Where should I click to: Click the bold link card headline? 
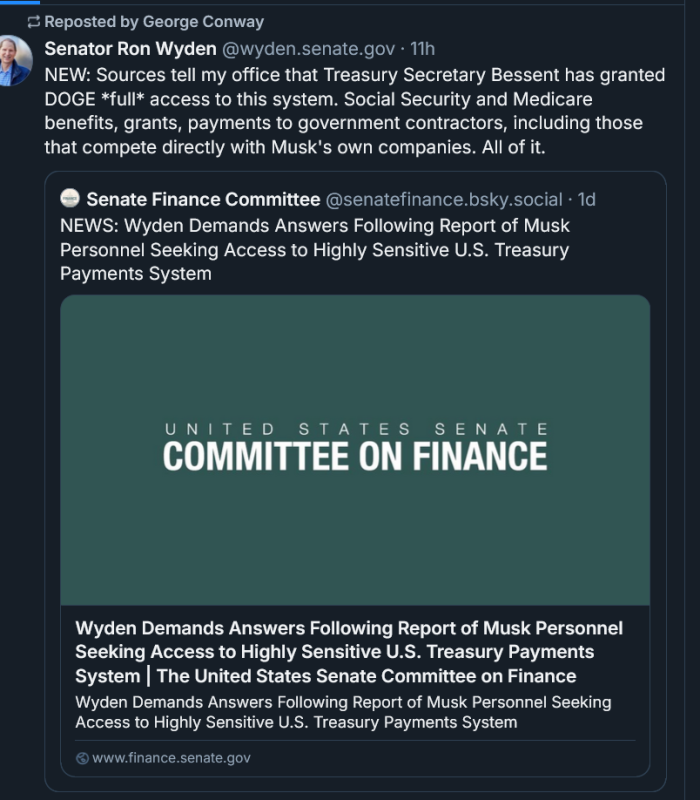coord(349,652)
